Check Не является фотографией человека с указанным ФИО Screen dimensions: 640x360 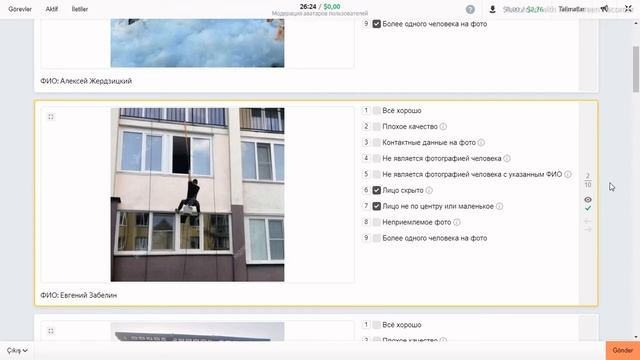coord(377,174)
